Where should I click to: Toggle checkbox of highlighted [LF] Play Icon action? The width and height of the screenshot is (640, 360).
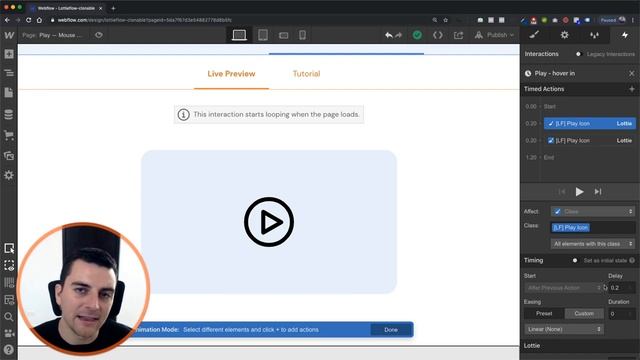(x=551, y=123)
